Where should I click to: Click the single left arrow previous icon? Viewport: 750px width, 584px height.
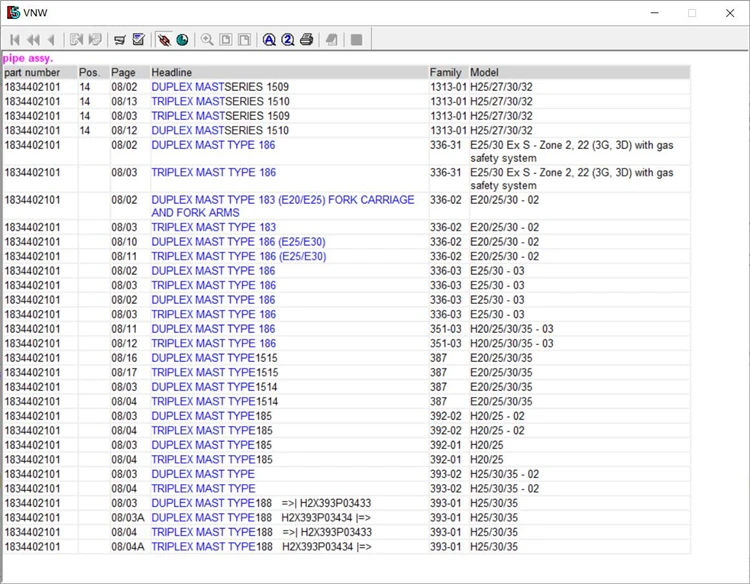pos(51,40)
